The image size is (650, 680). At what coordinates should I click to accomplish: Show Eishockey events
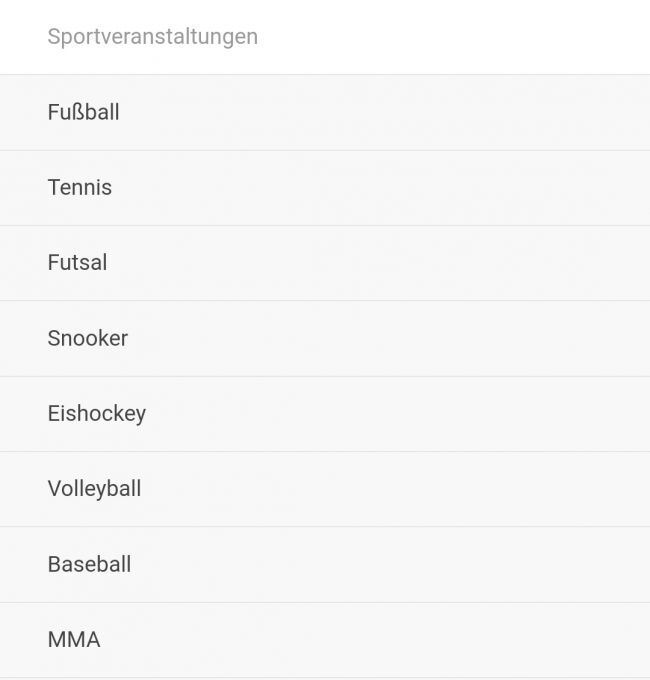[324, 413]
